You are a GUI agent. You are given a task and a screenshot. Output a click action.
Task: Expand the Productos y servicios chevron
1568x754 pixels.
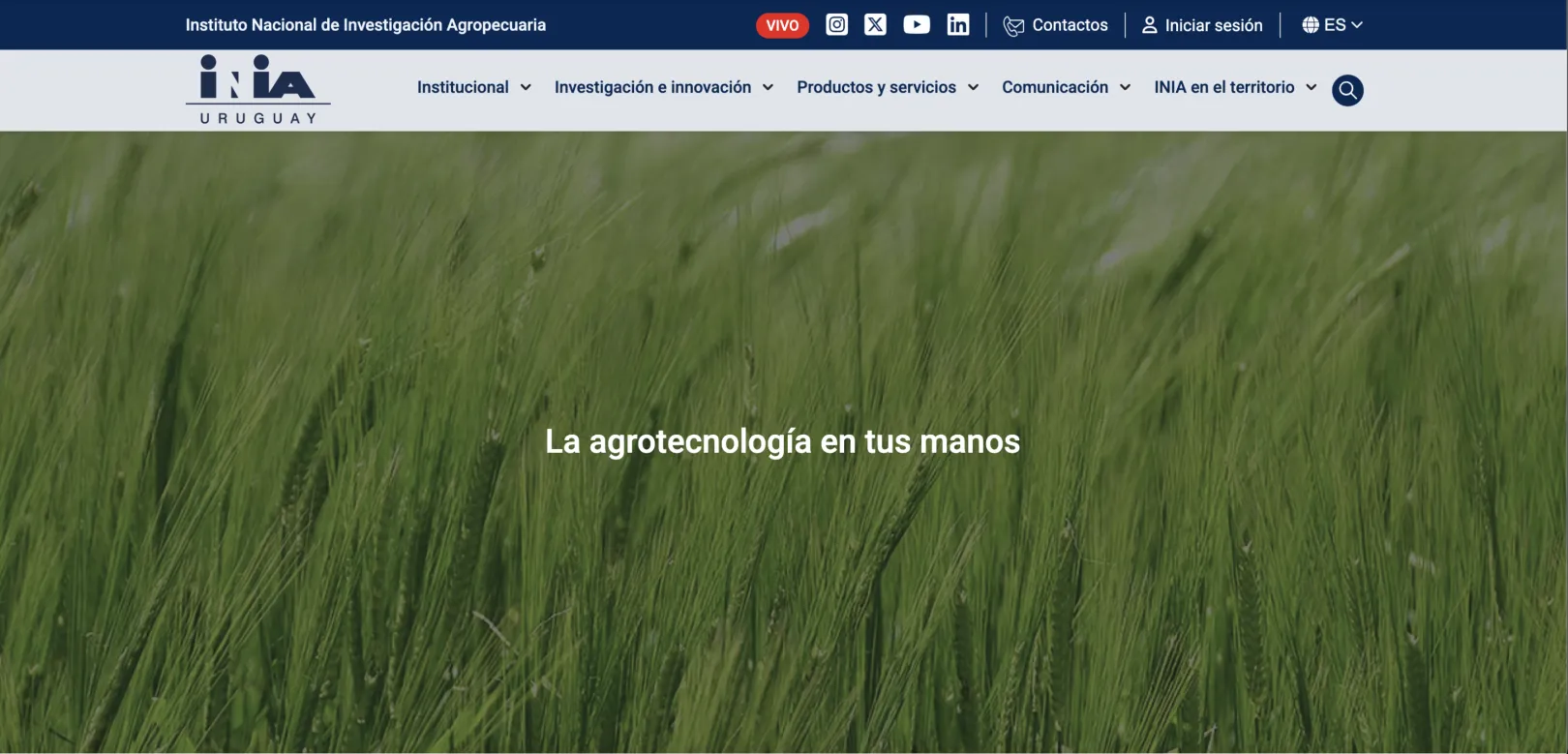973,87
